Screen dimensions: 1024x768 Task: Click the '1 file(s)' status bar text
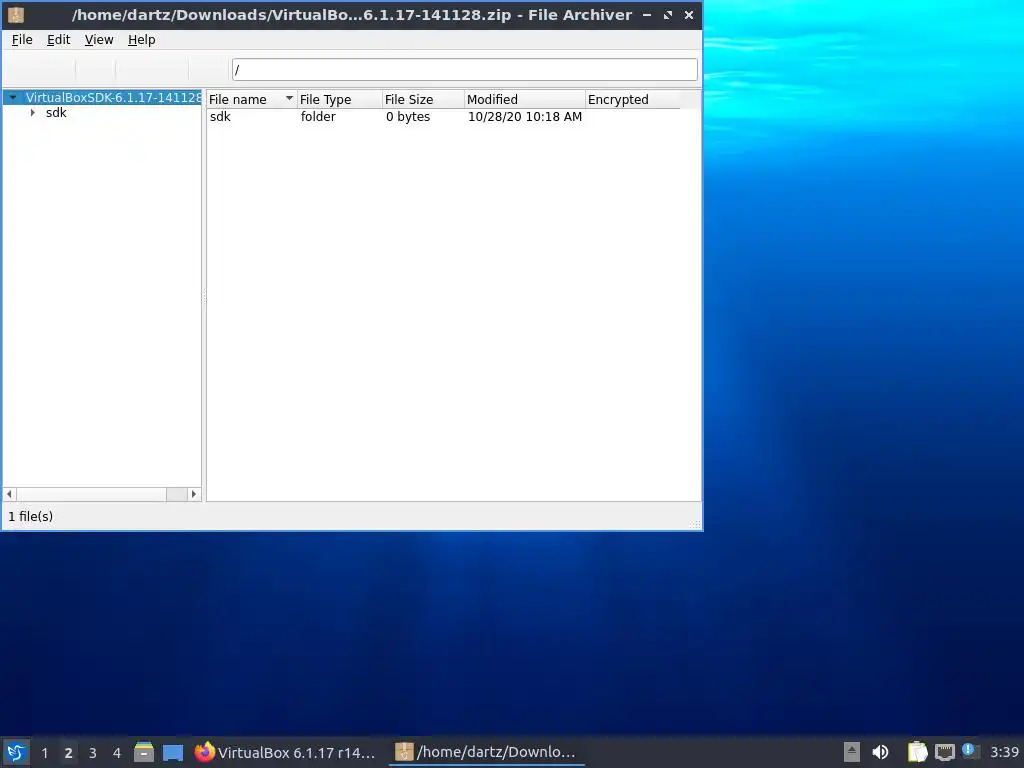click(x=31, y=517)
